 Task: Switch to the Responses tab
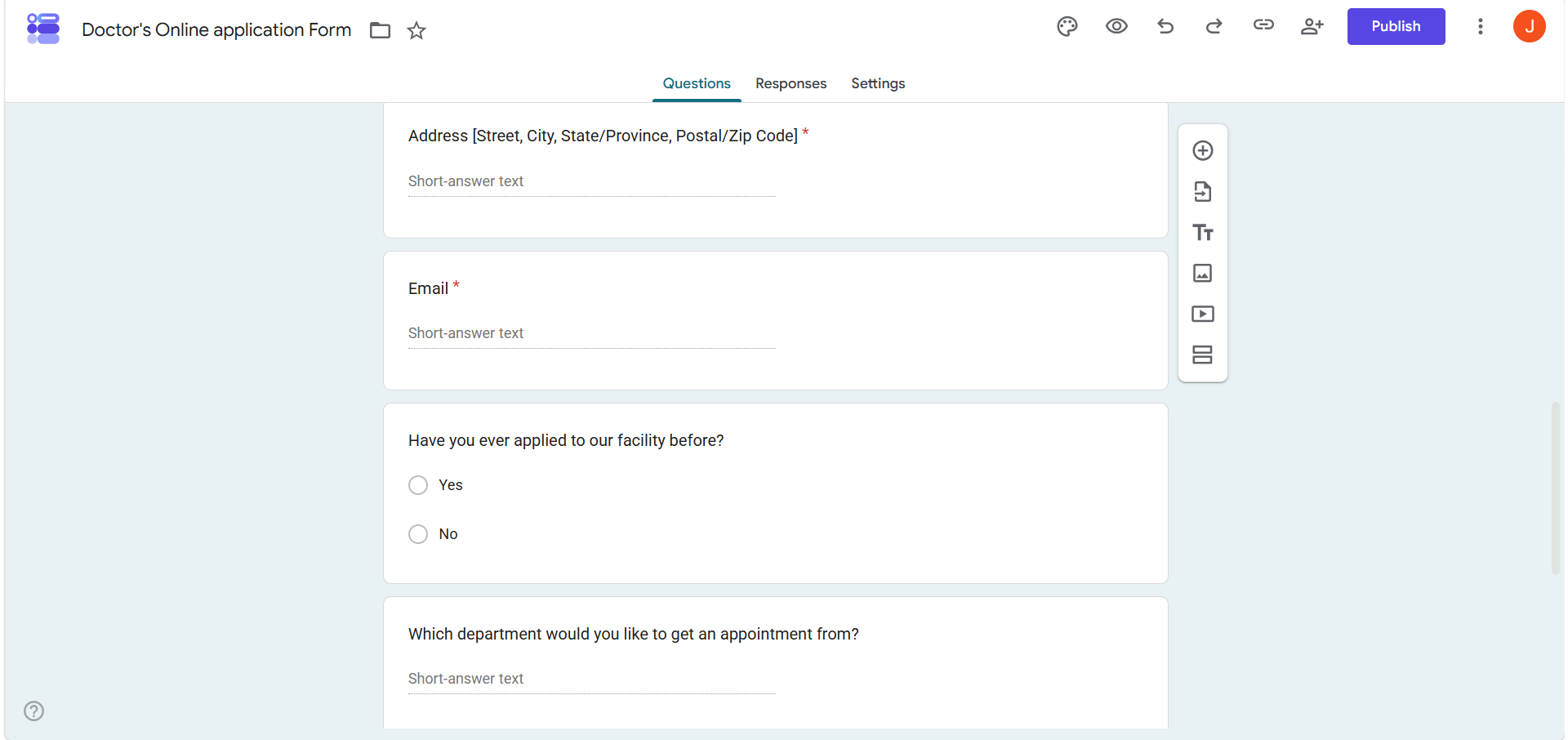(x=791, y=83)
